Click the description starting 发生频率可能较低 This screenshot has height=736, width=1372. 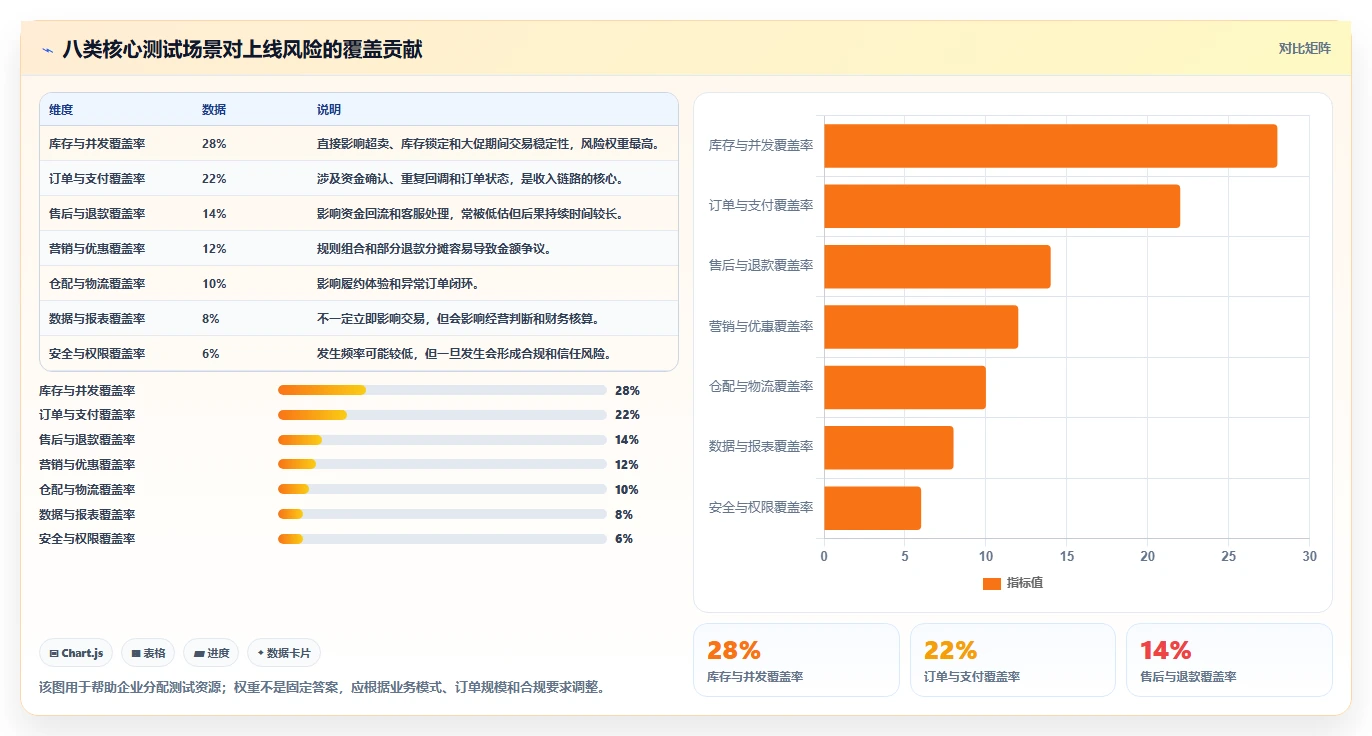click(464, 354)
